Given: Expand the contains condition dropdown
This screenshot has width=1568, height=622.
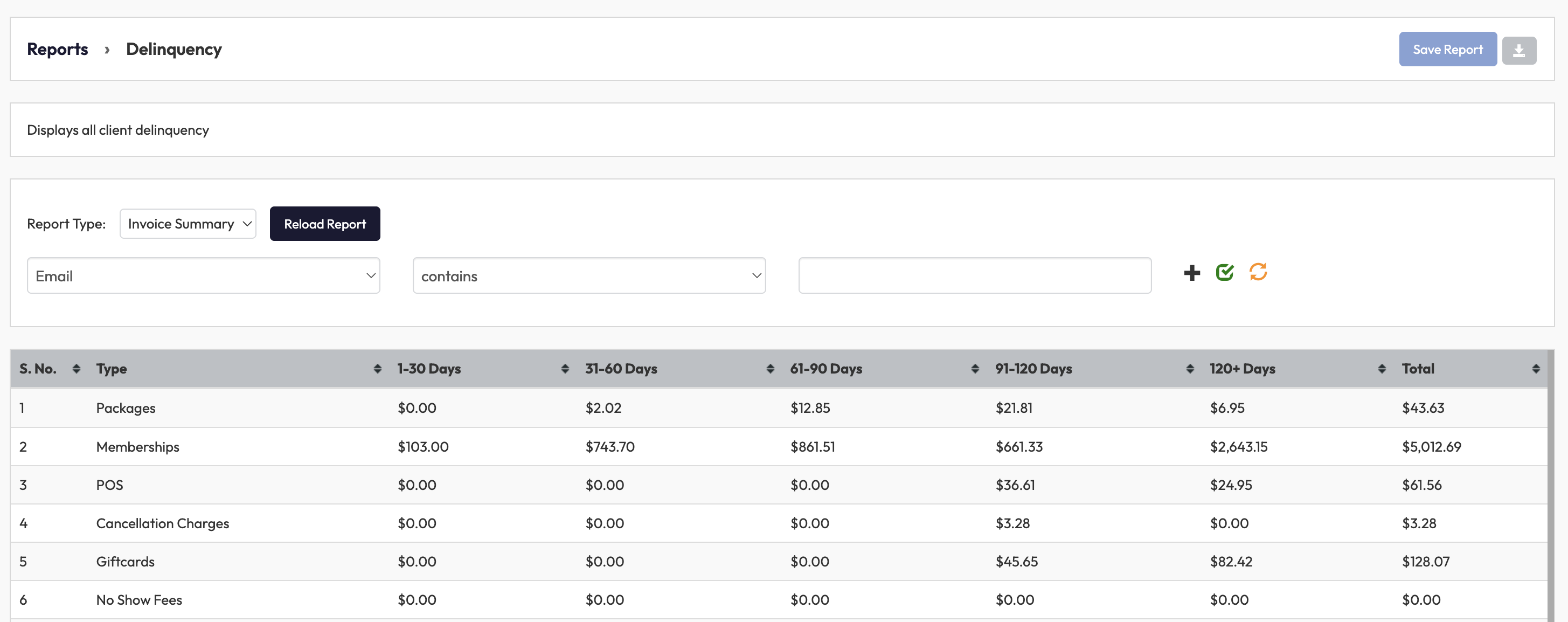Looking at the screenshot, I should coord(588,276).
